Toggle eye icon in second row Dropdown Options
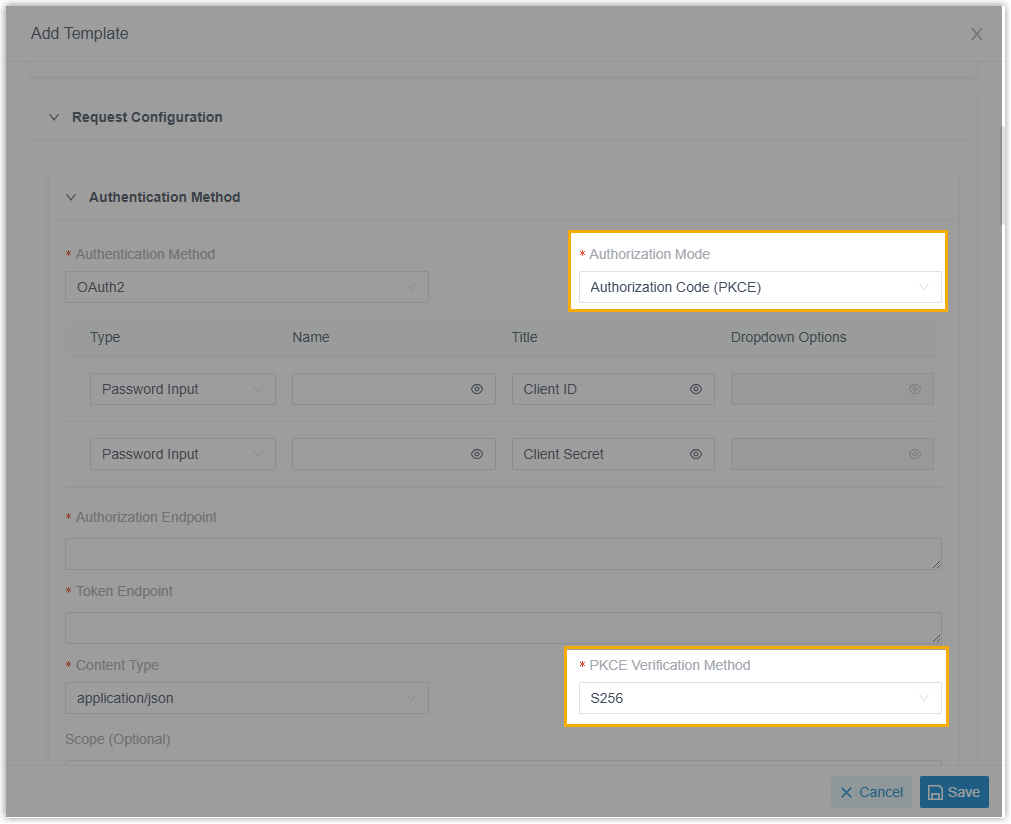This screenshot has width=1011, height=824. click(915, 454)
